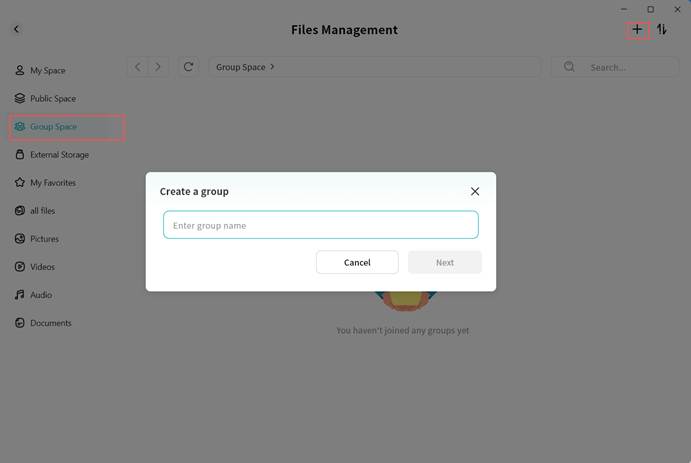This screenshot has width=691, height=463.
Task: Select Public Space in the sidebar
Action: [52, 99]
